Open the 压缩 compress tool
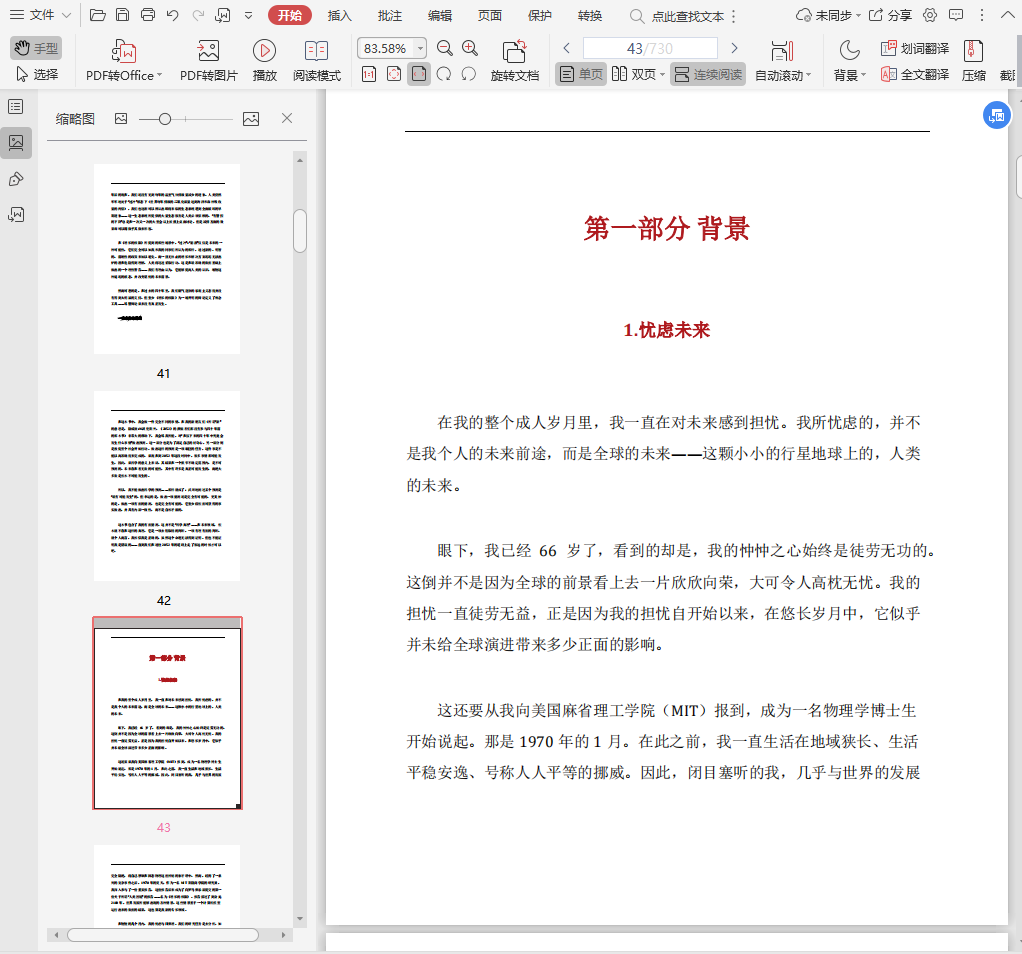 click(972, 52)
